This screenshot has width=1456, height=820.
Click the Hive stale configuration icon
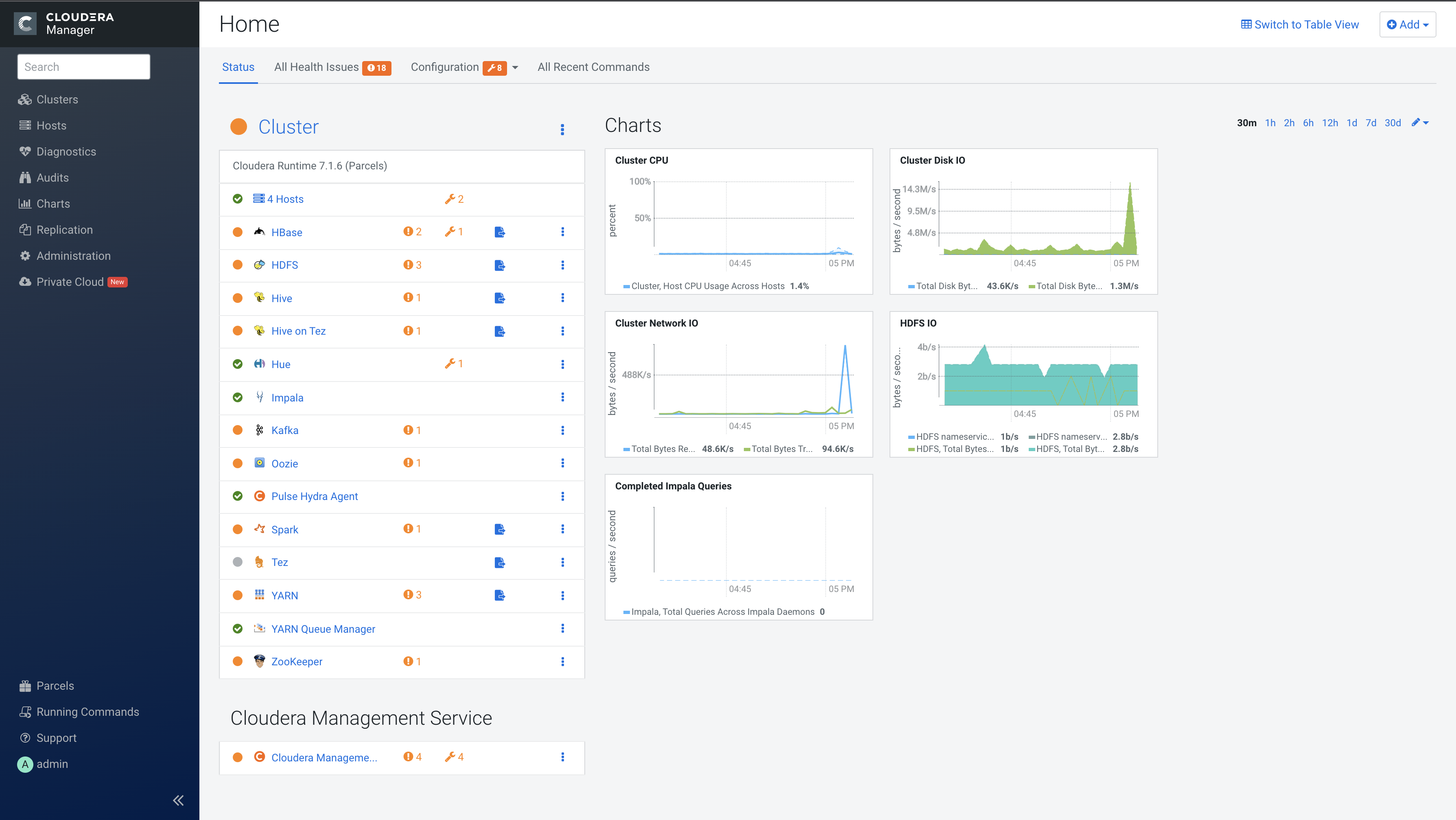tap(500, 298)
